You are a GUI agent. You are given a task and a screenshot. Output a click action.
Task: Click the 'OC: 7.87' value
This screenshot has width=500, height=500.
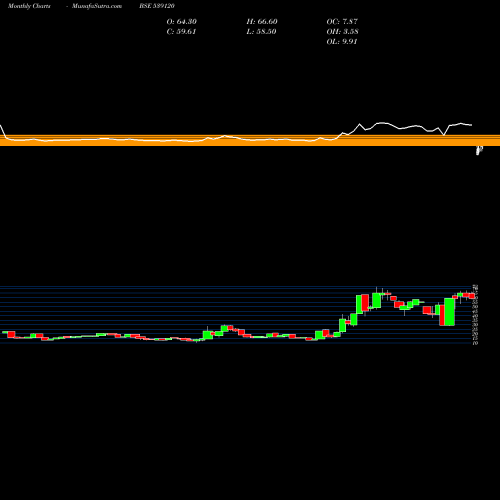[x=342, y=22]
